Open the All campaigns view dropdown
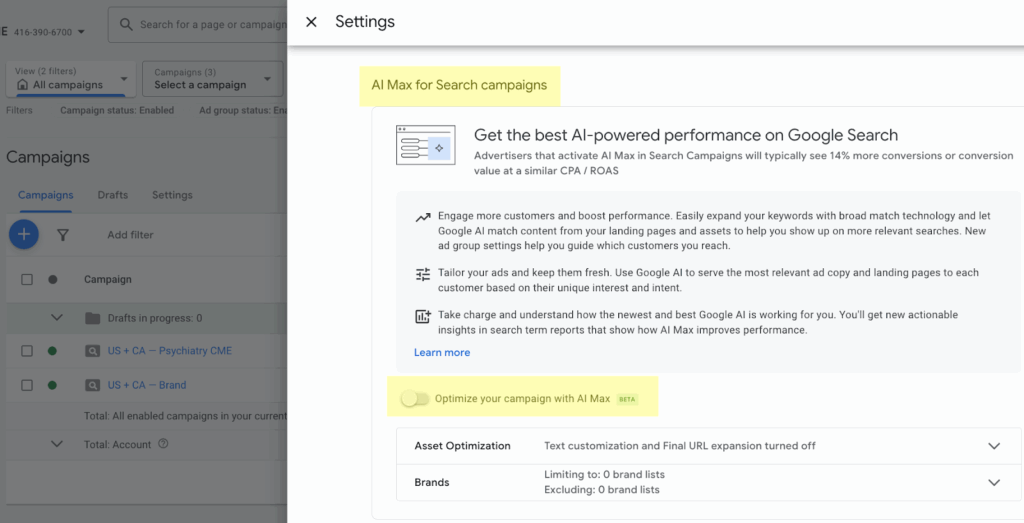The width and height of the screenshot is (1024, 523). [71, 79]
